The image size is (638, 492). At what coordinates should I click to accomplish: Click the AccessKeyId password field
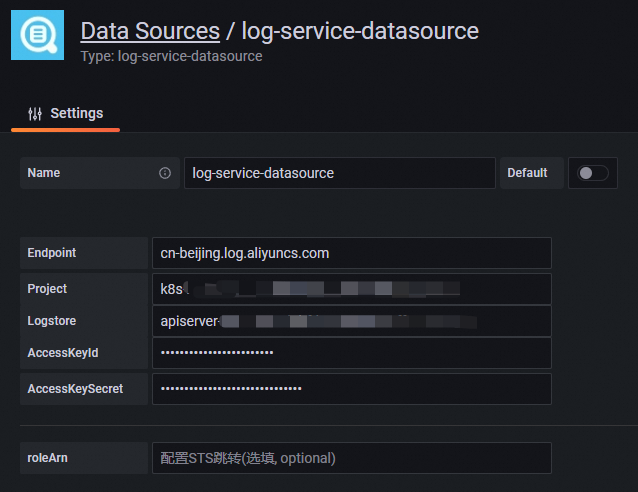[x=352, y=353]
